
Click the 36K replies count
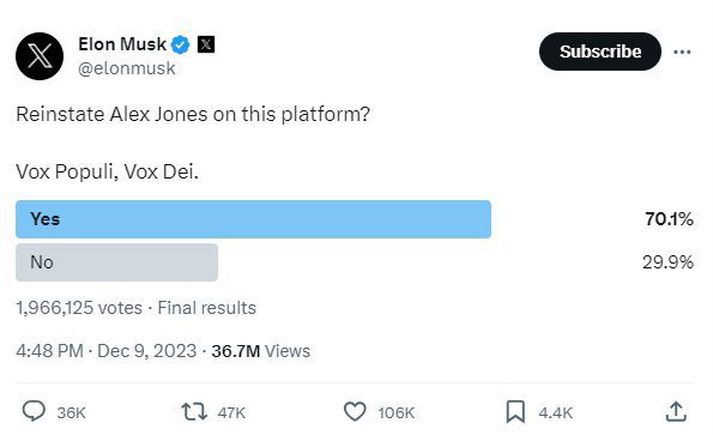(x=71, y=413)
